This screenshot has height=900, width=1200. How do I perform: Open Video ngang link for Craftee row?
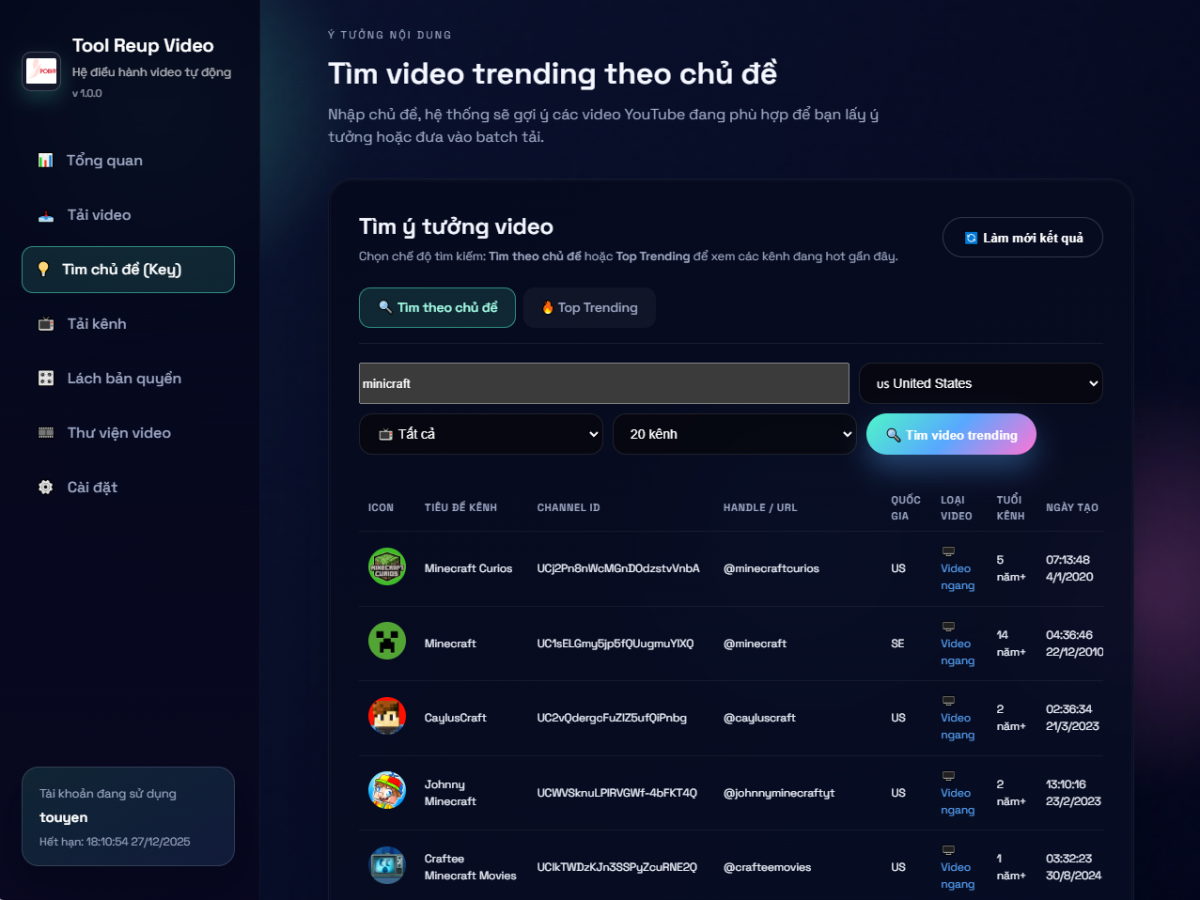pyautogui.click(x=956, y=875)
